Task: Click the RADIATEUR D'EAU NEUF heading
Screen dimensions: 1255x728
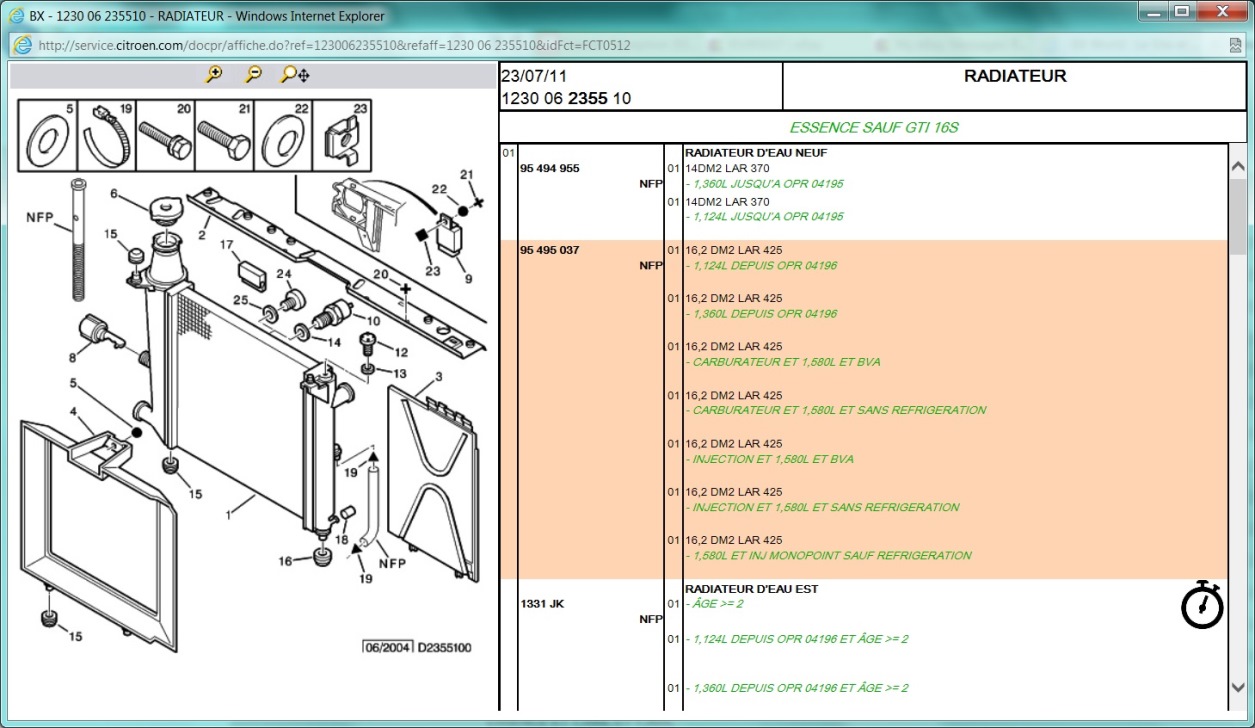Action: (755, 153)
